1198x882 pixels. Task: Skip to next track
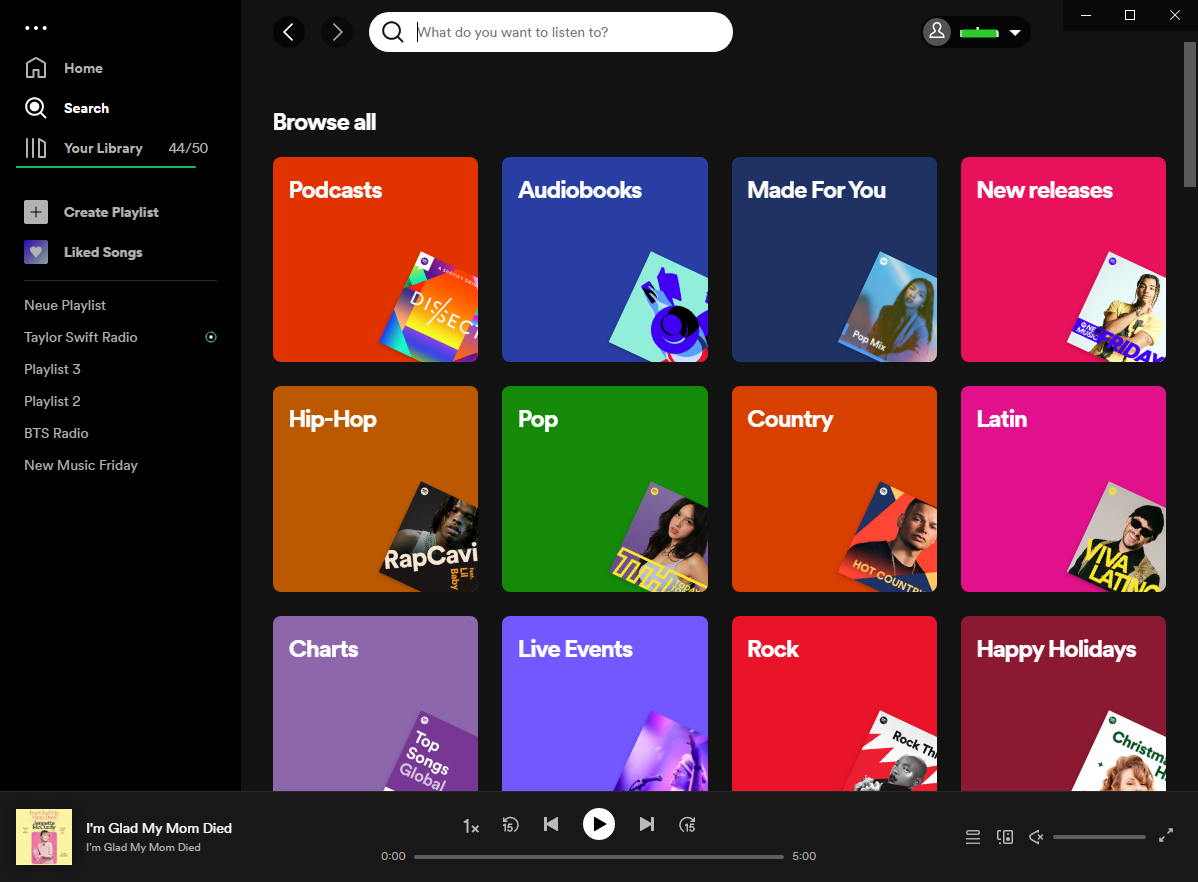click(647, 824)
